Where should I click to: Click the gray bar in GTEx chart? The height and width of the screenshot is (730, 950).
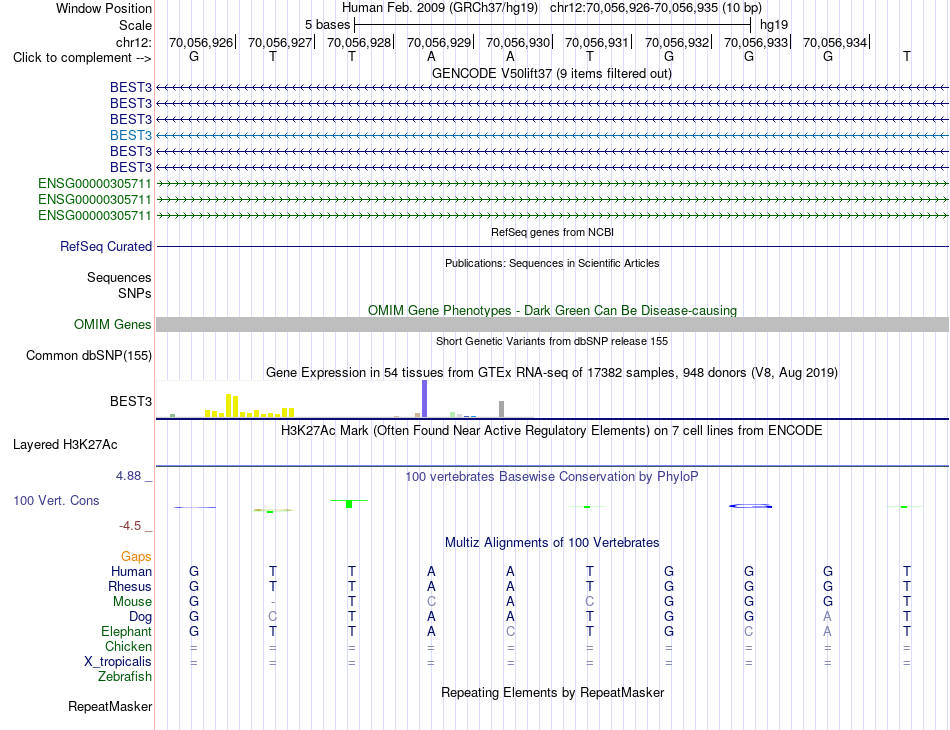501,409
